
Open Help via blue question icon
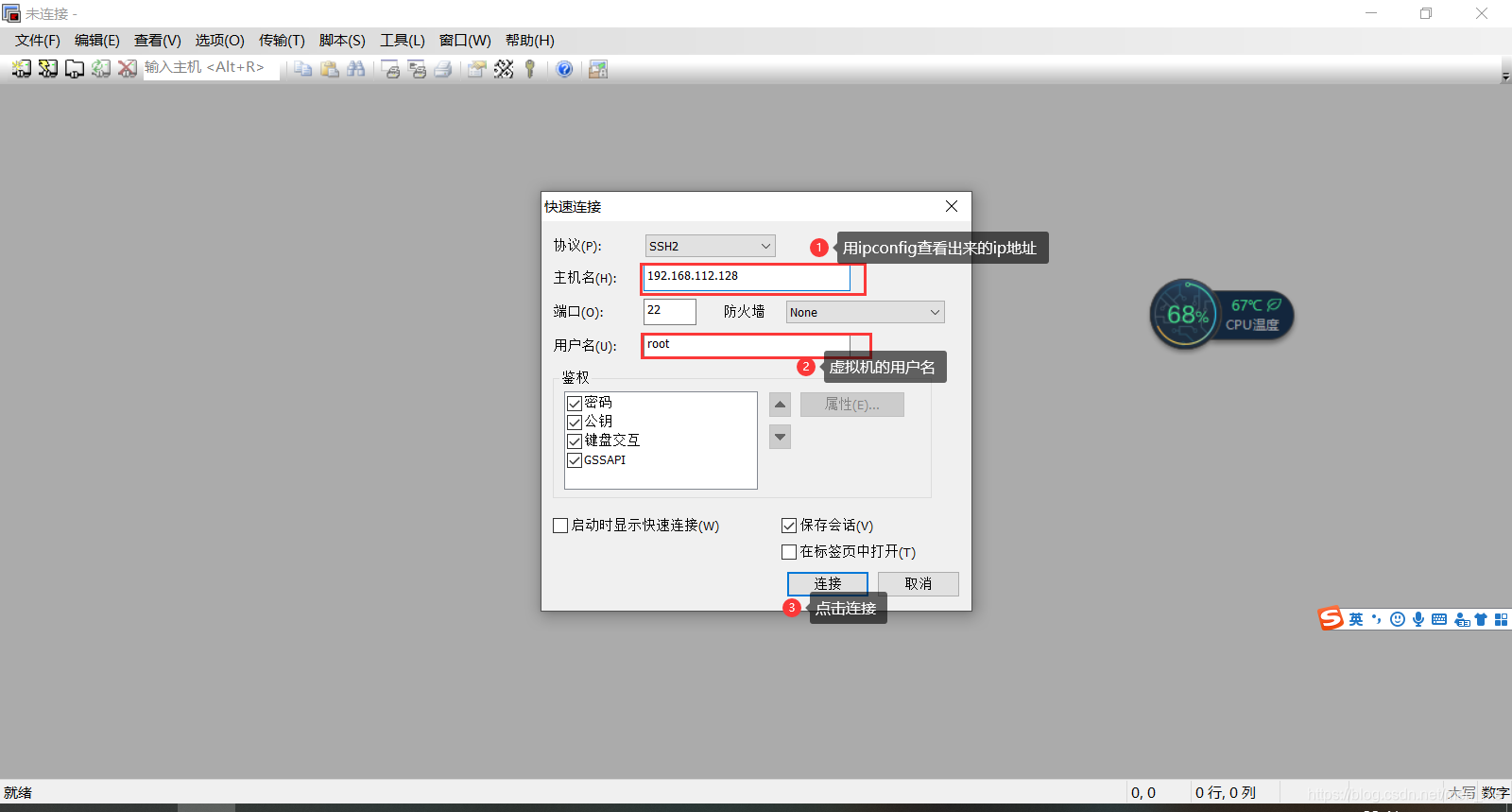tap(564, 69)
